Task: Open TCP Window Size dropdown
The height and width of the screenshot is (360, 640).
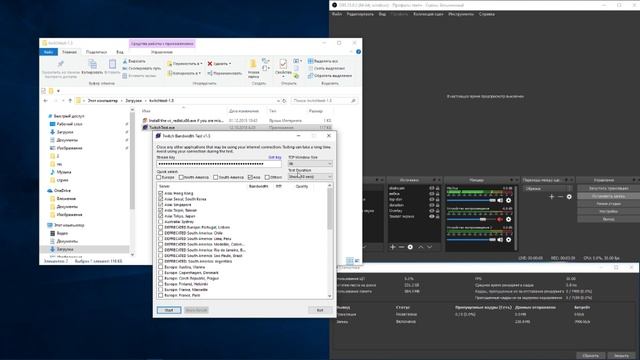Action: 310,164
